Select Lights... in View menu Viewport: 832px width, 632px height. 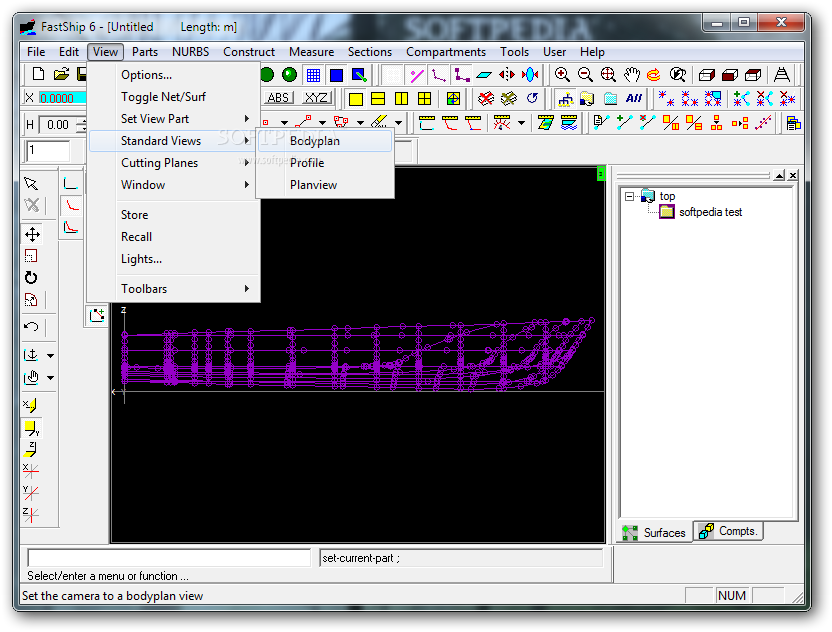pos(174,259)
